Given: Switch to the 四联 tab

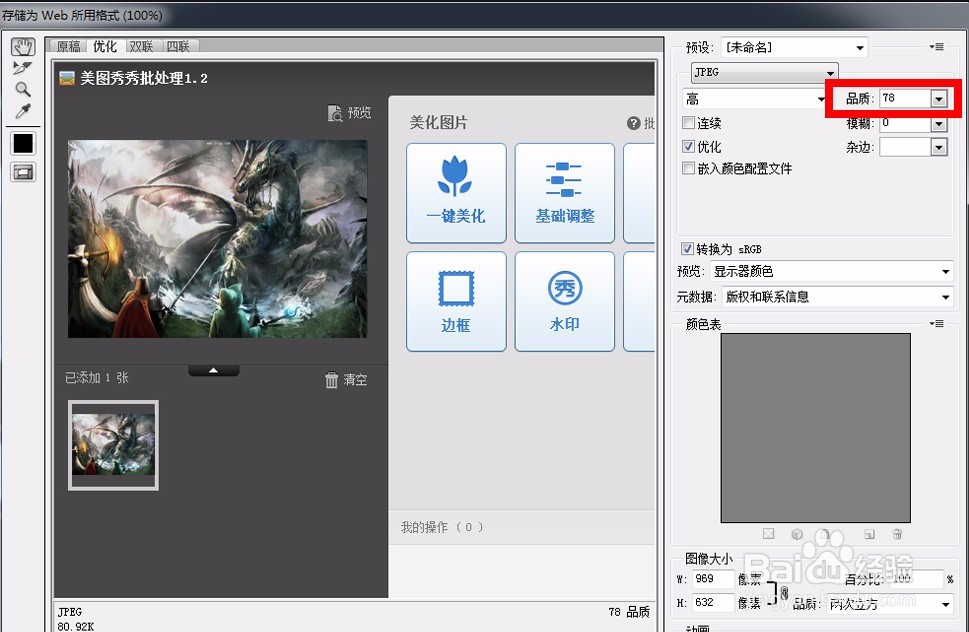Looking at the screenshot, I should [179, 46].
